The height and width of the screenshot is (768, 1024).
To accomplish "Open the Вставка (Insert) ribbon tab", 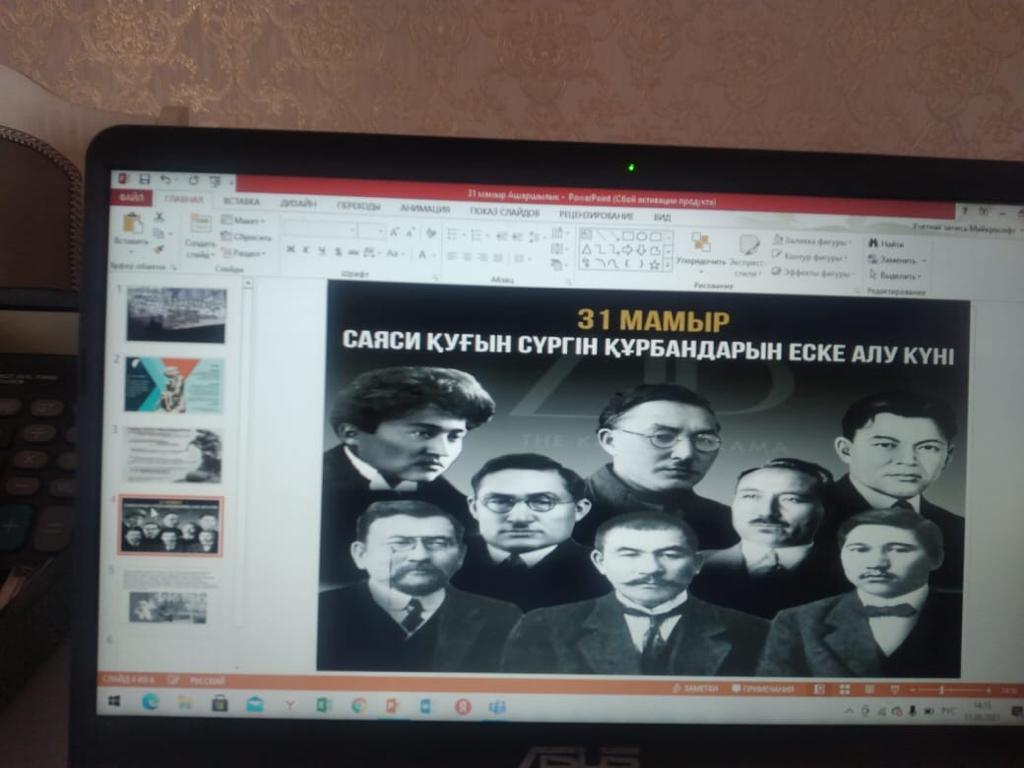I will tap(241, 201).
